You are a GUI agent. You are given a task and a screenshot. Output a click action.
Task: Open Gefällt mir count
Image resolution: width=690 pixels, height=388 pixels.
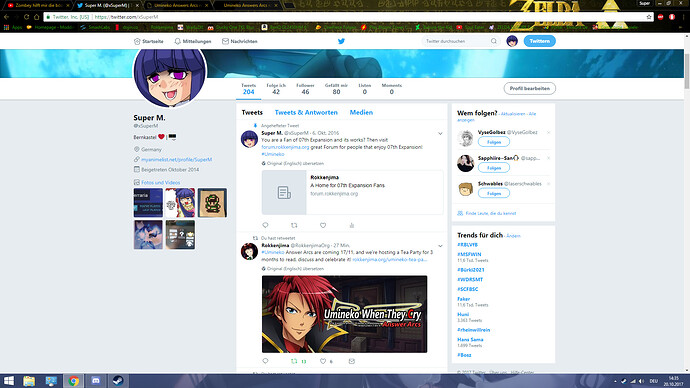point(336,89)
